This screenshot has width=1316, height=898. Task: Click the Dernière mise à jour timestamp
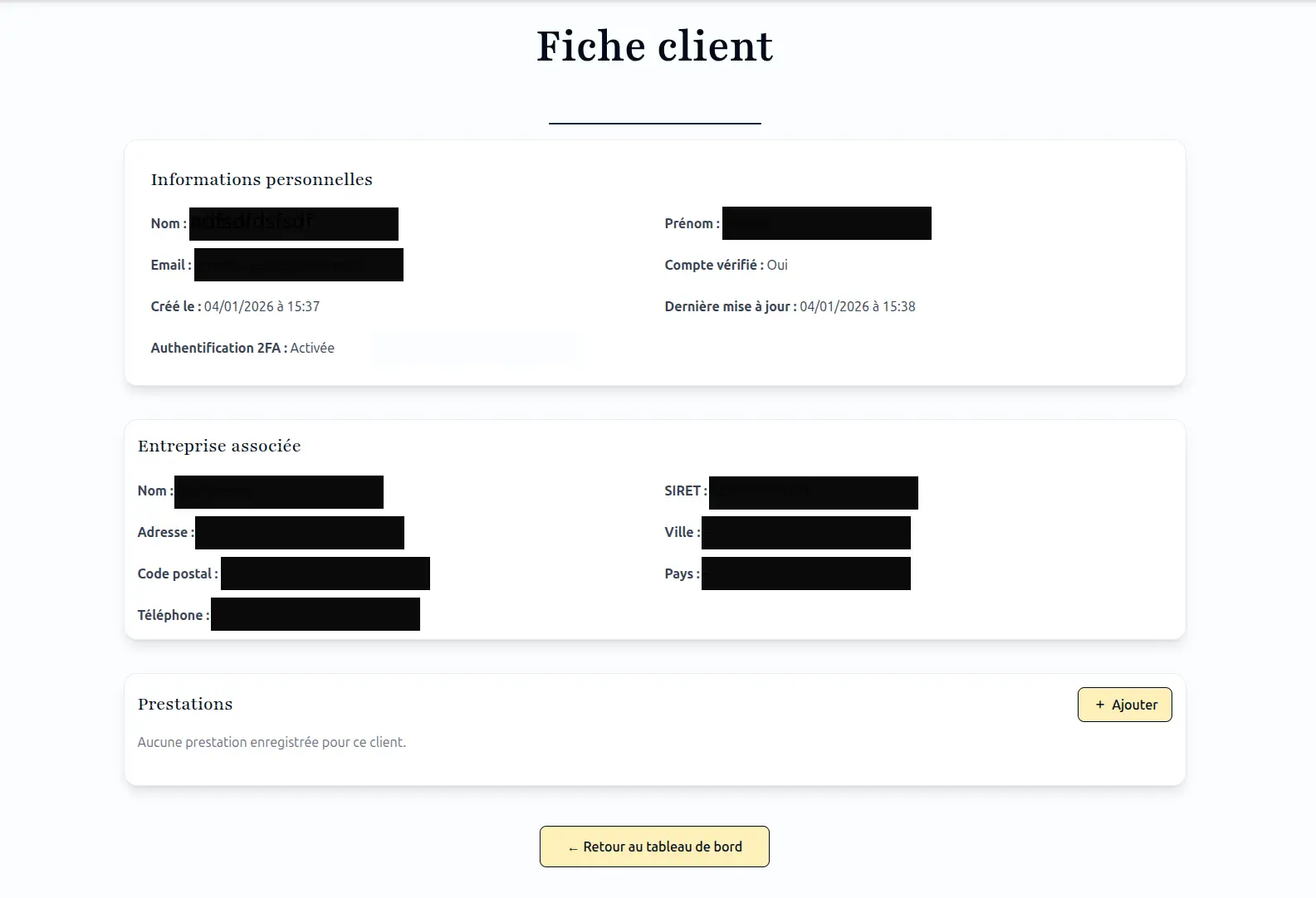[x=857, y=306]
